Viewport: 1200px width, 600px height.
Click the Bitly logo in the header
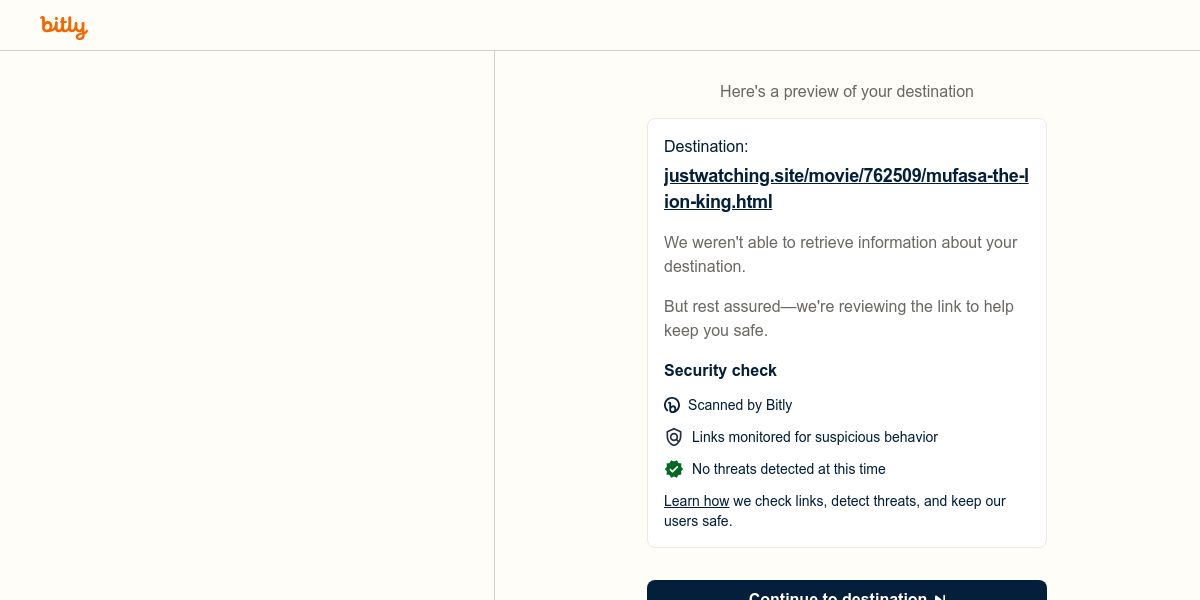(x=64, y=26)
